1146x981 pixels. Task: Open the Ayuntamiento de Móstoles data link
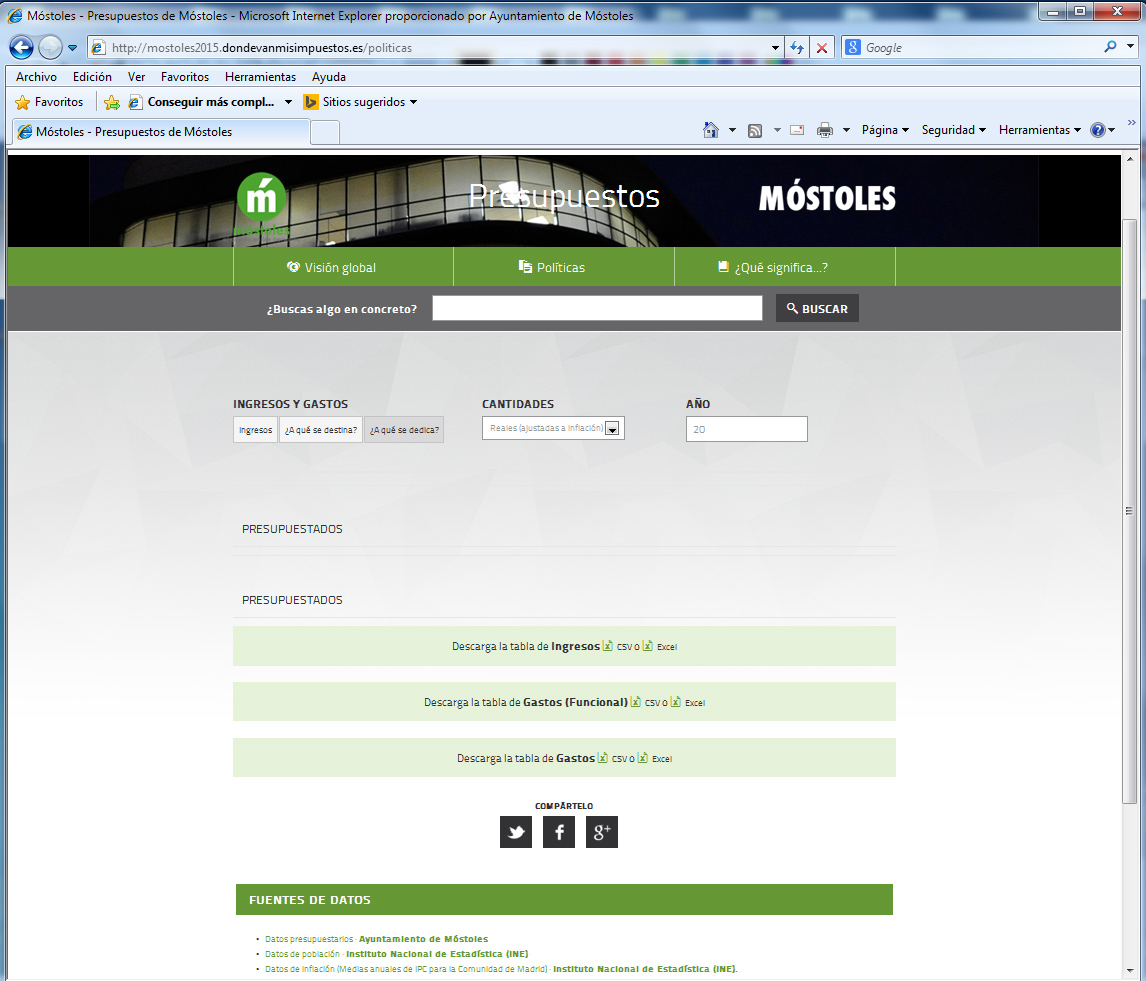(x=423, y=939)
